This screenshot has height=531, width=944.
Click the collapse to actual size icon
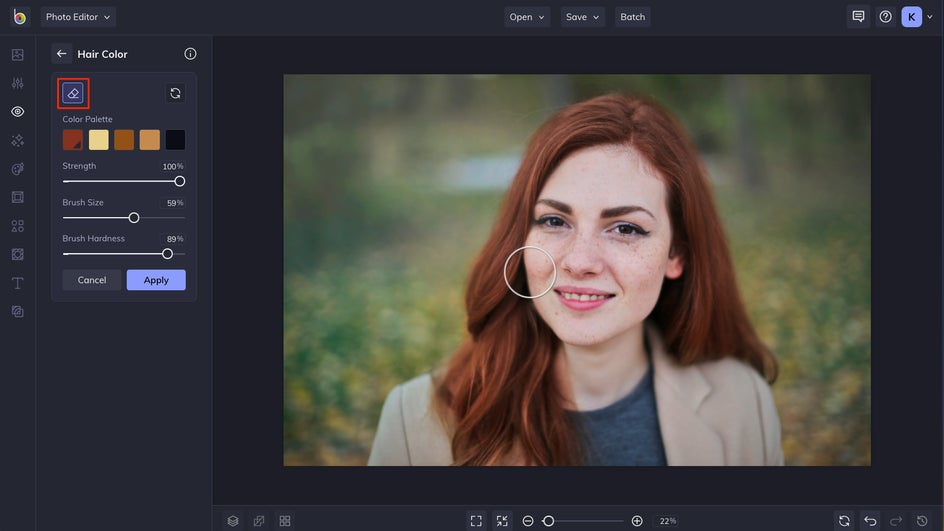(x=502, y=521)
